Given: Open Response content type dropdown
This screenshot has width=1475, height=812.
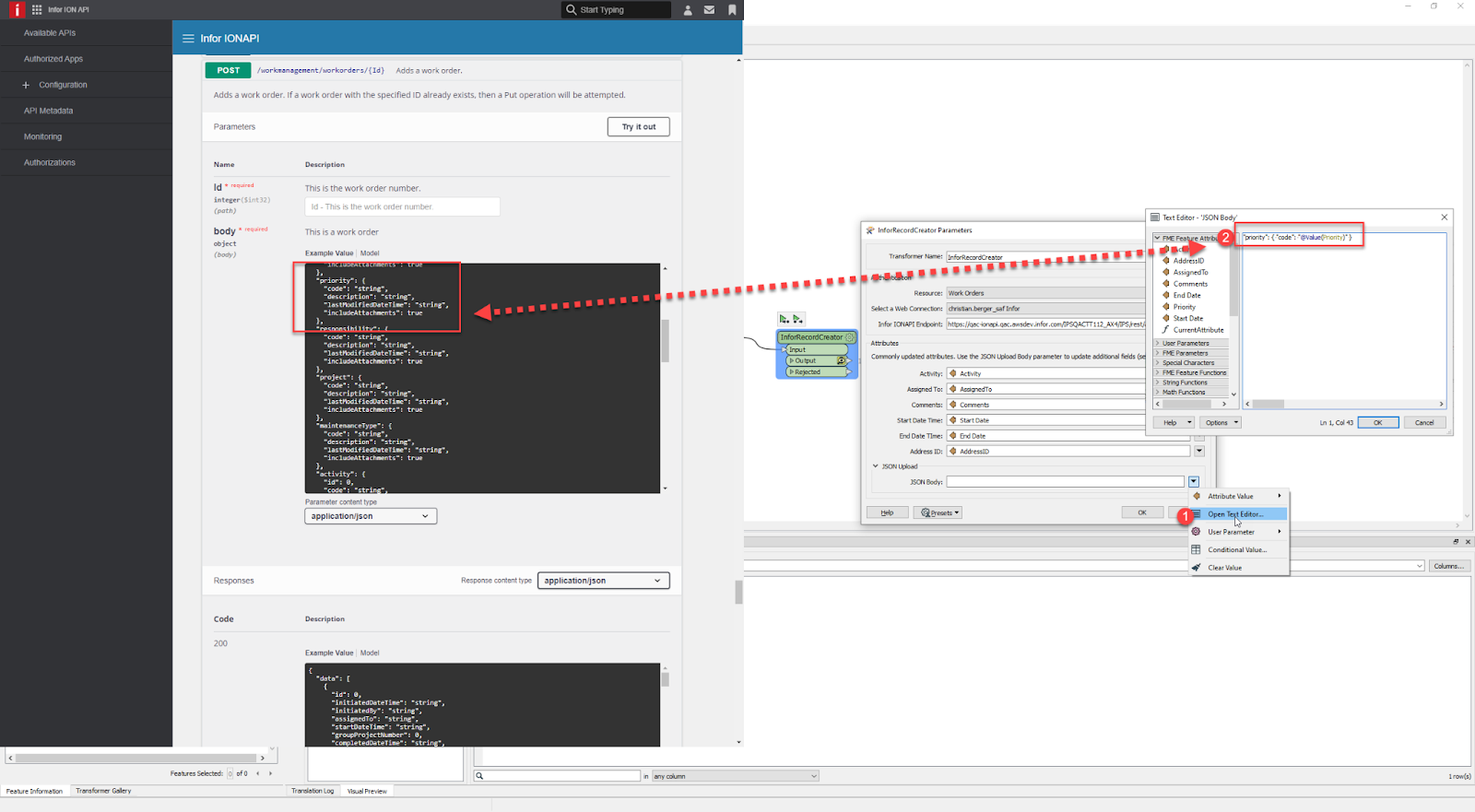Looking at the screenshot, I should coord(604,581).
